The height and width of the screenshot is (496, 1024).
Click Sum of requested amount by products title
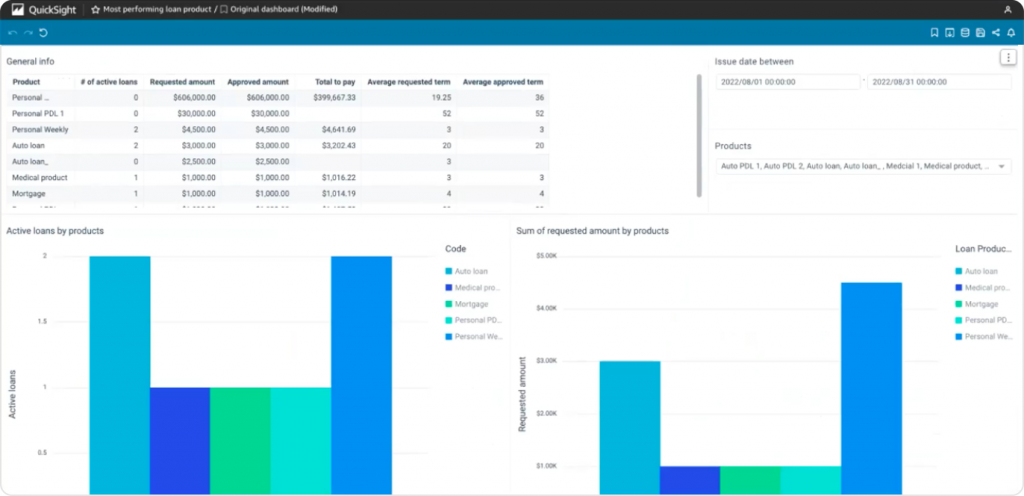(x=592, y=231)
